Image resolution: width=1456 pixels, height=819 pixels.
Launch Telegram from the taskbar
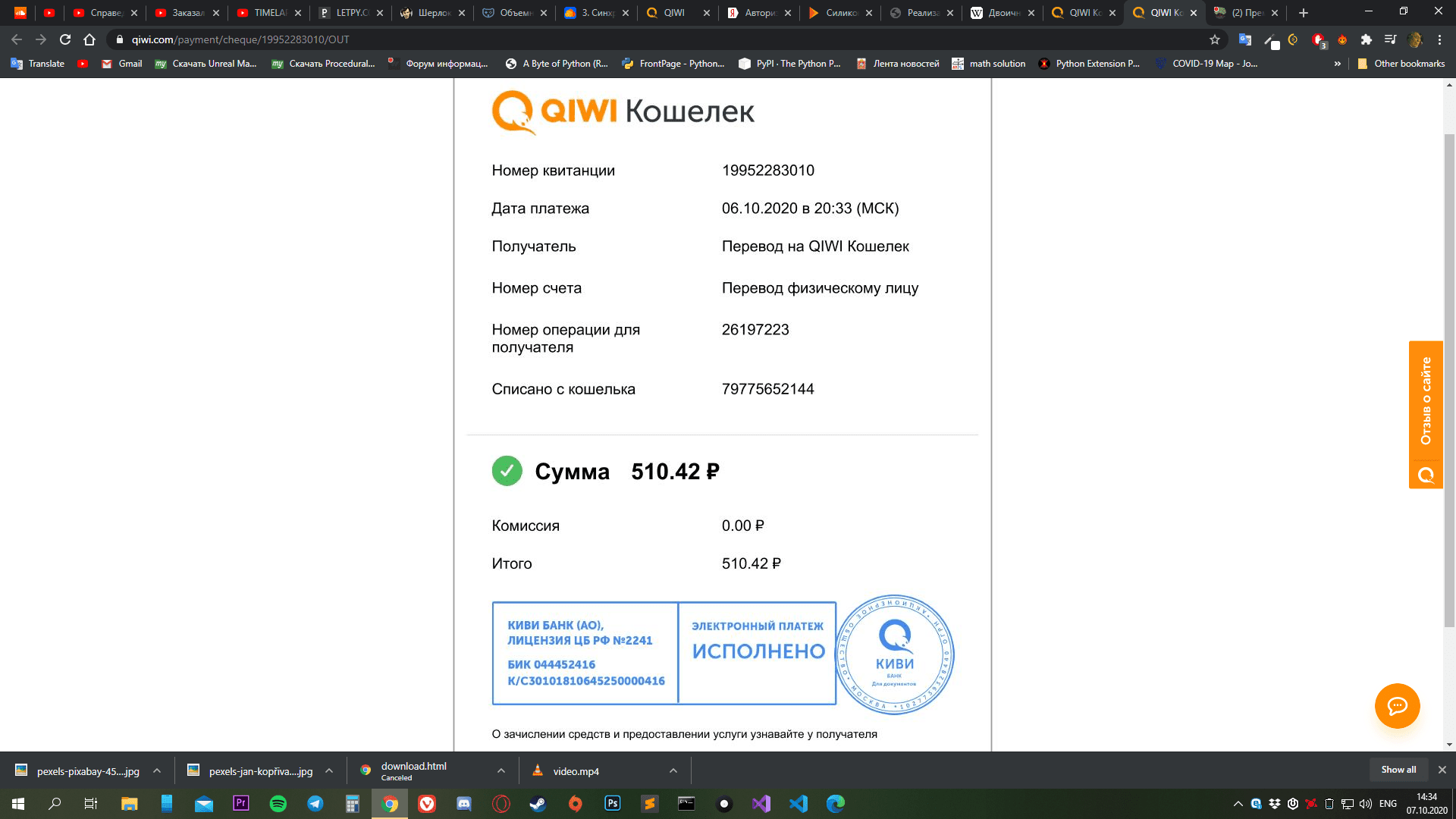(x=315, y=804)
